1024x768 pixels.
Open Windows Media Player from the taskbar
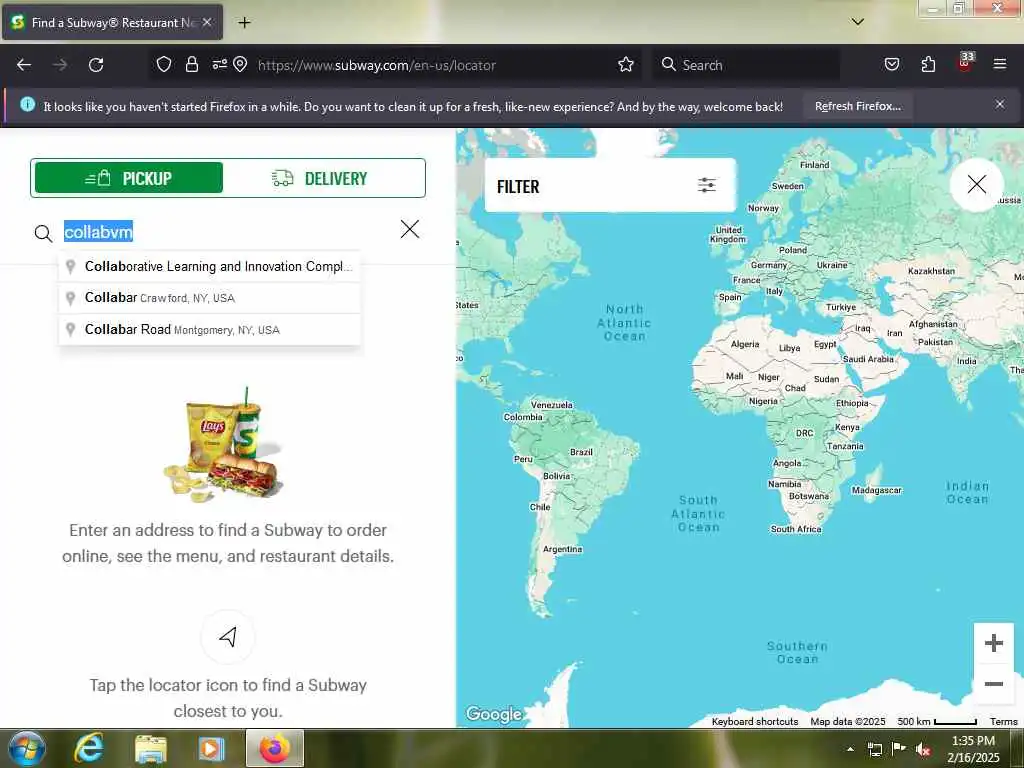[x=211, y=748]
